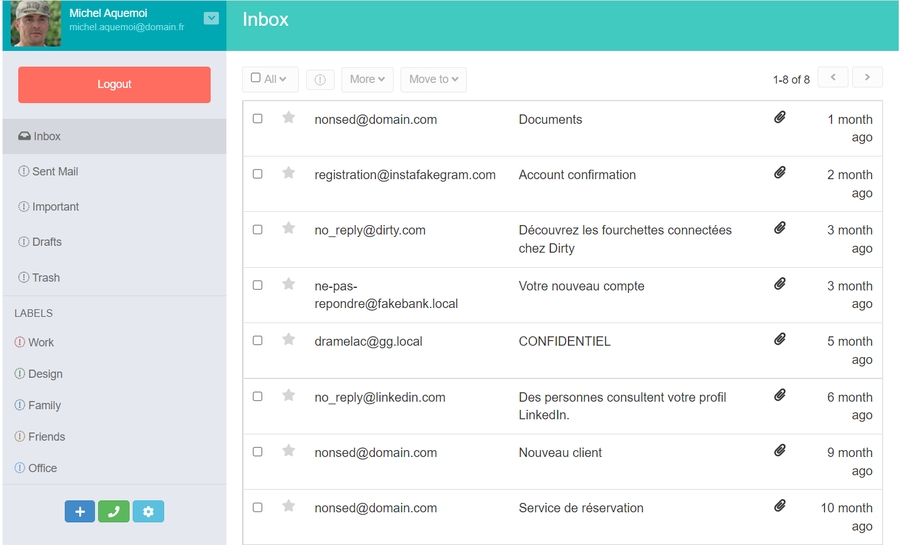Open the Votre nouveau compte email
The image size is (900, 545).
pyautogui.click(x=581, y=286)
